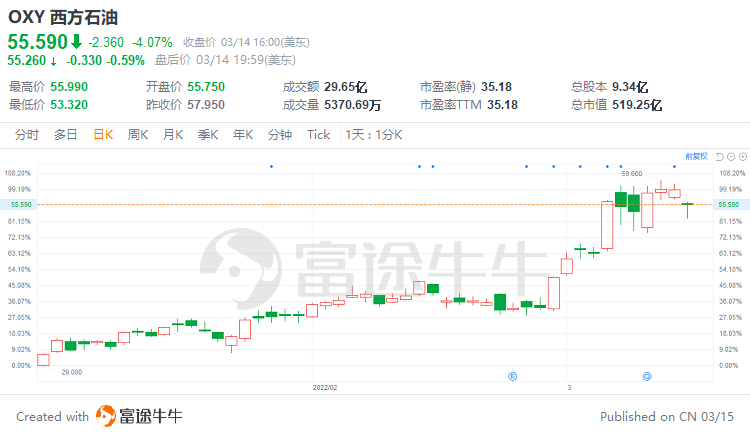Open the 分钟 minute chart tab
The width and height of the screenshot is (750, 437).
pos(280,135)
